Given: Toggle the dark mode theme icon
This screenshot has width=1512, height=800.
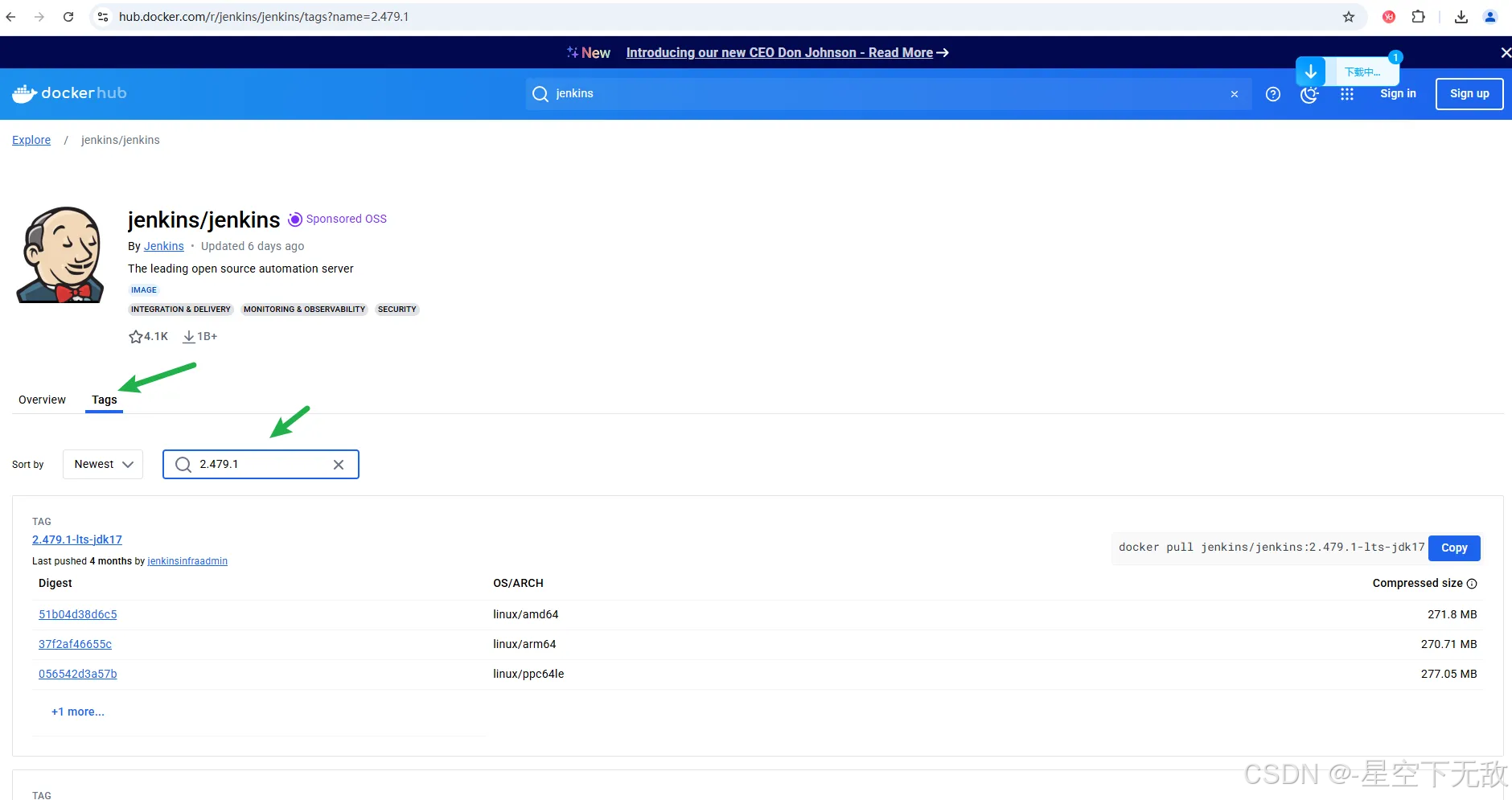Looking at the screenshot, I should point(1309,94).
